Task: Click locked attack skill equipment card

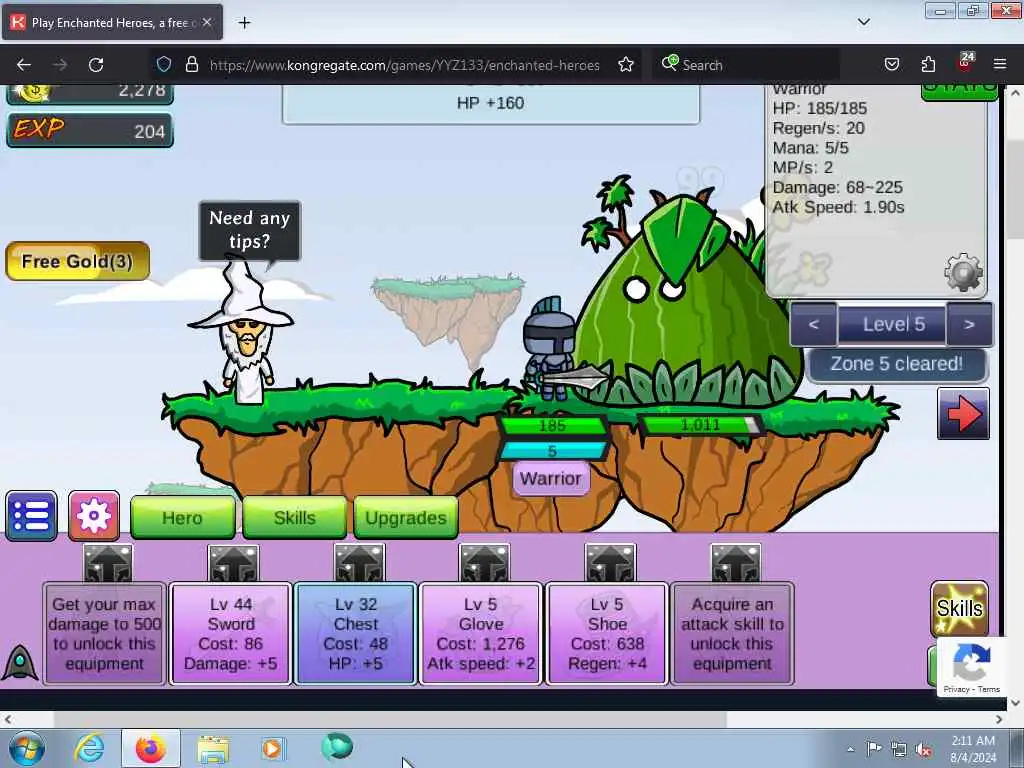Action: pos(732,633)
